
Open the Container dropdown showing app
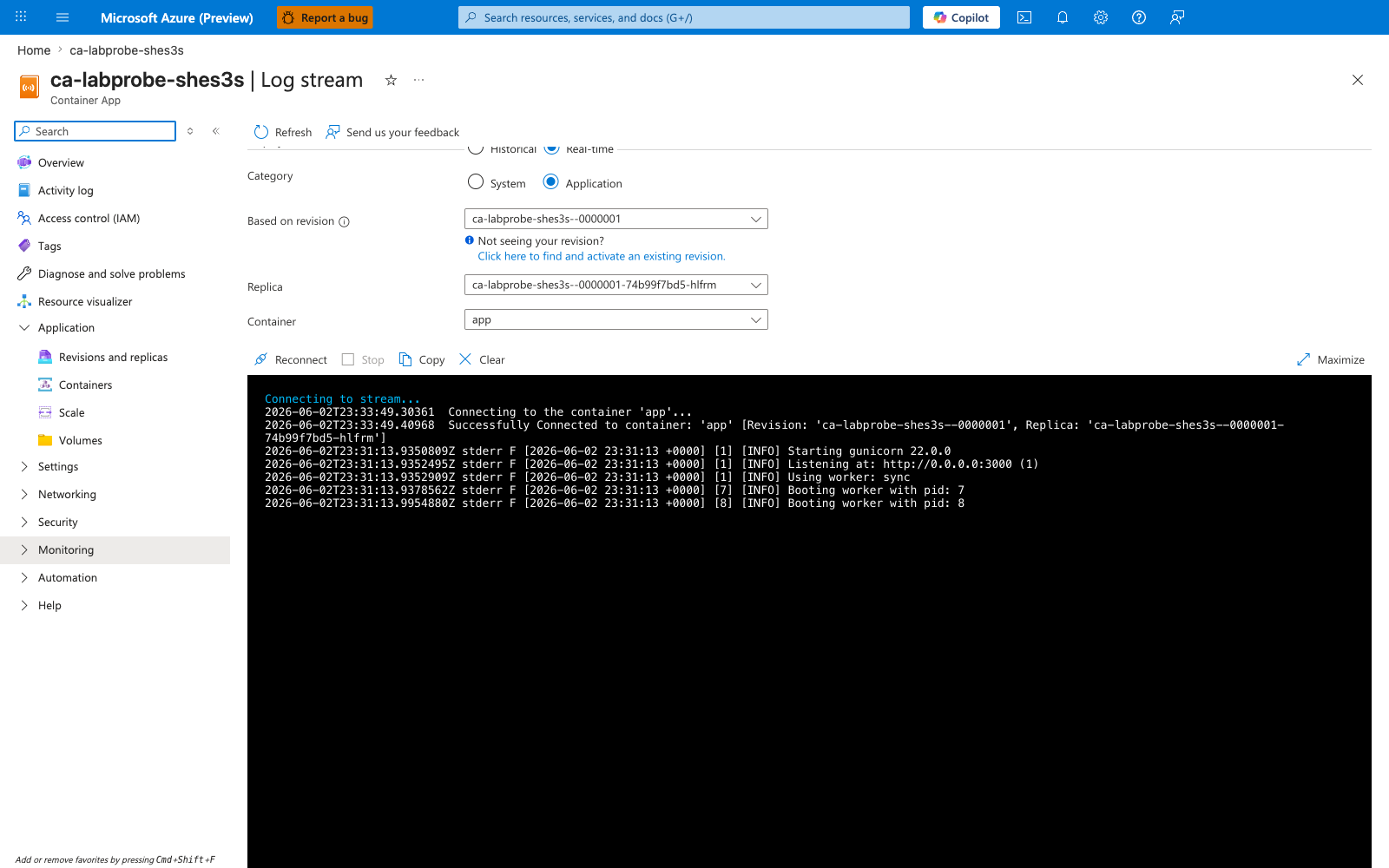616,319
